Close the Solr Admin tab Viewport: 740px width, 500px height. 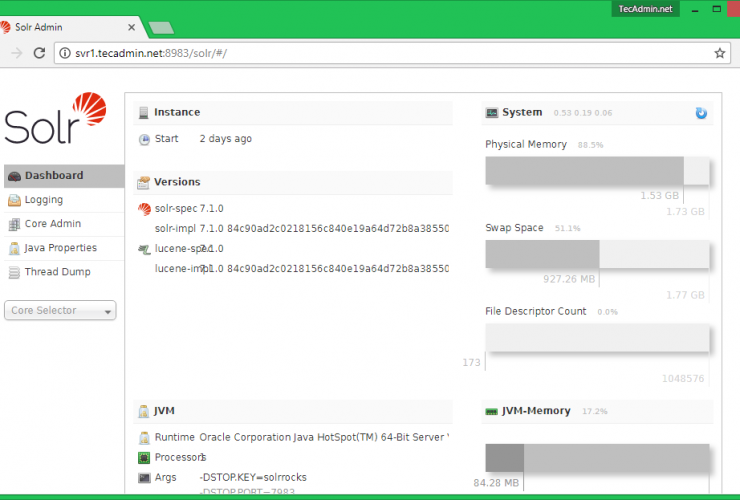(132, 26)
